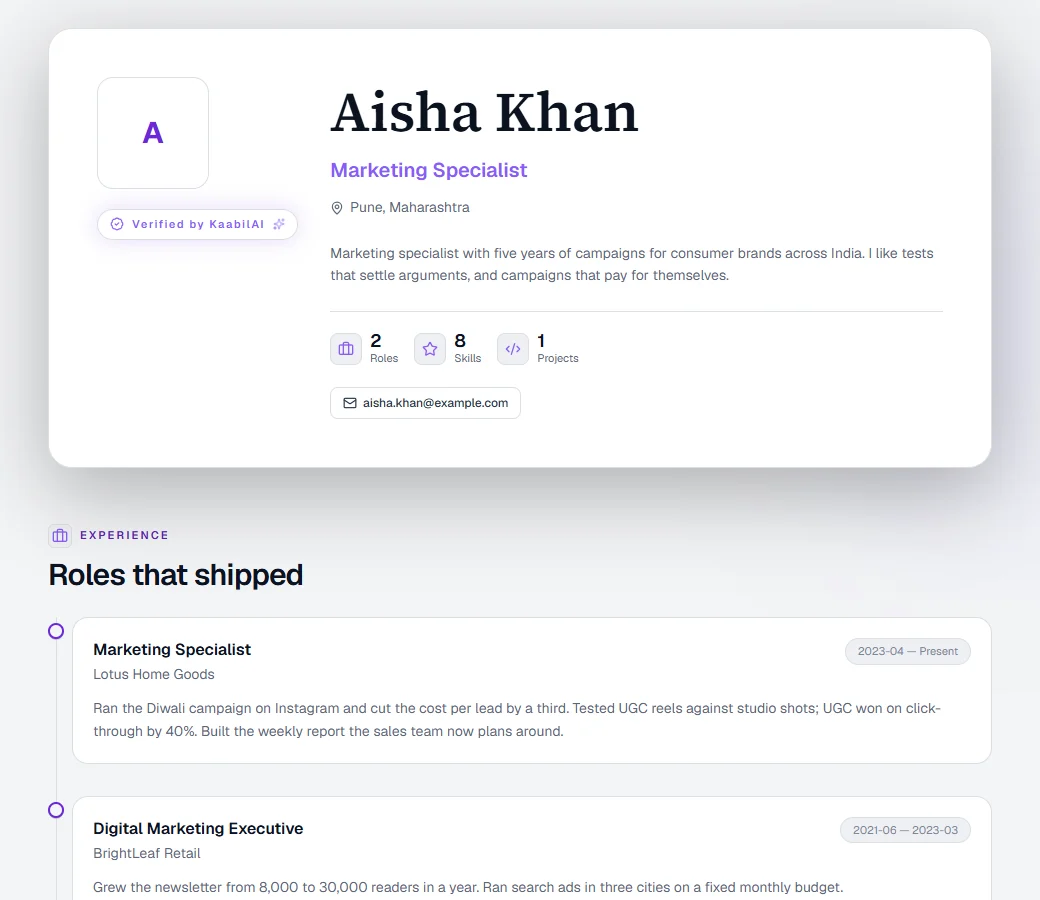
Task: Click the star icon next to 8 Skills
Action: point(430,349)
